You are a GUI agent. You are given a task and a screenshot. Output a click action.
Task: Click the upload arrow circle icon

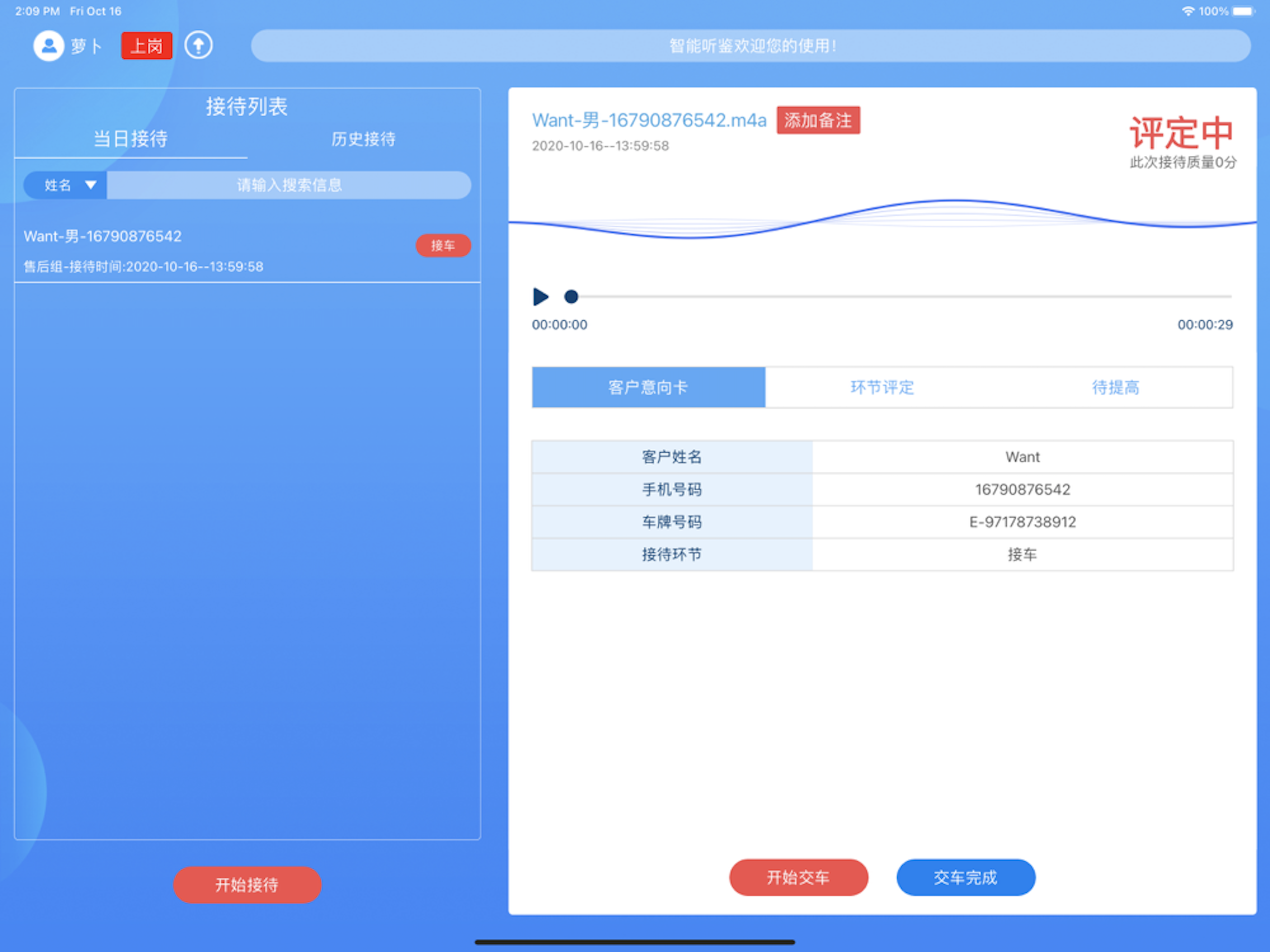click(x=198, y=46)
